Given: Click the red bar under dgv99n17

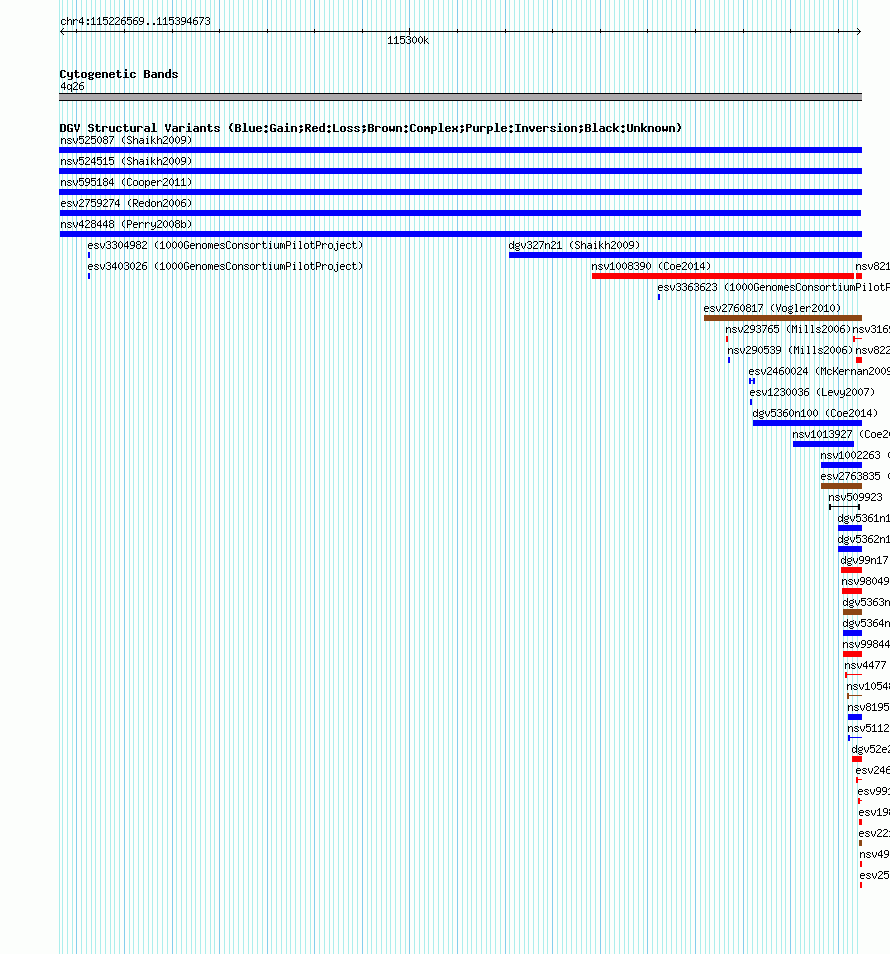Looking at the screenshot, I should (851, 570).
